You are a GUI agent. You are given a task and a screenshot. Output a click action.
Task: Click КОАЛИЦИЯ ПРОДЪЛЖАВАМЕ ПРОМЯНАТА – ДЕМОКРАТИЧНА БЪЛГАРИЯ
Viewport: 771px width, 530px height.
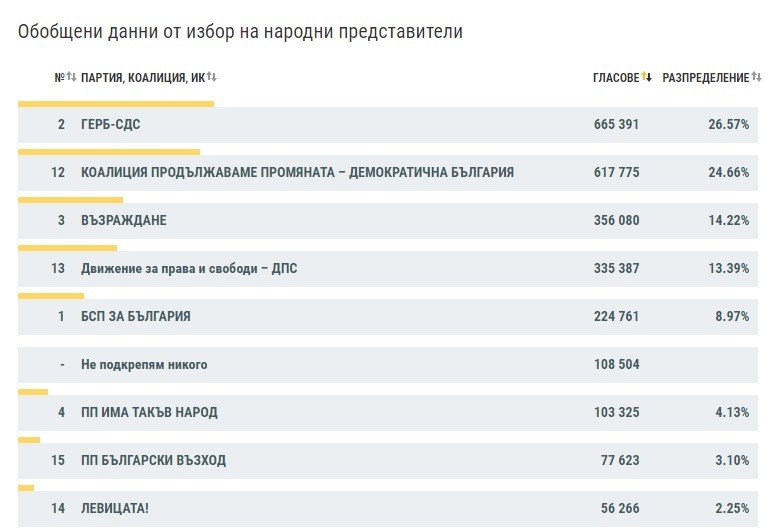coord(297,172)
